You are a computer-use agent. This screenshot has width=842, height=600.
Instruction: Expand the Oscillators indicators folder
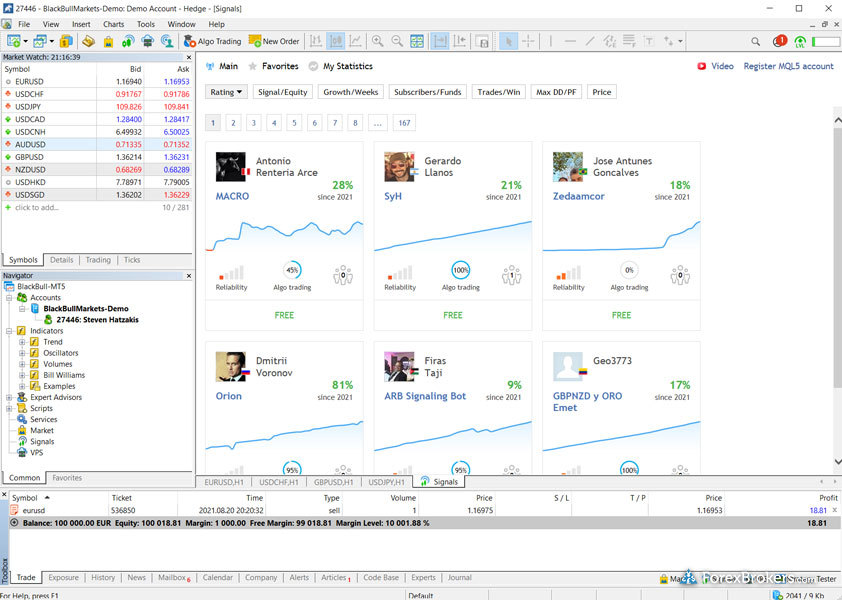[22, 353]
